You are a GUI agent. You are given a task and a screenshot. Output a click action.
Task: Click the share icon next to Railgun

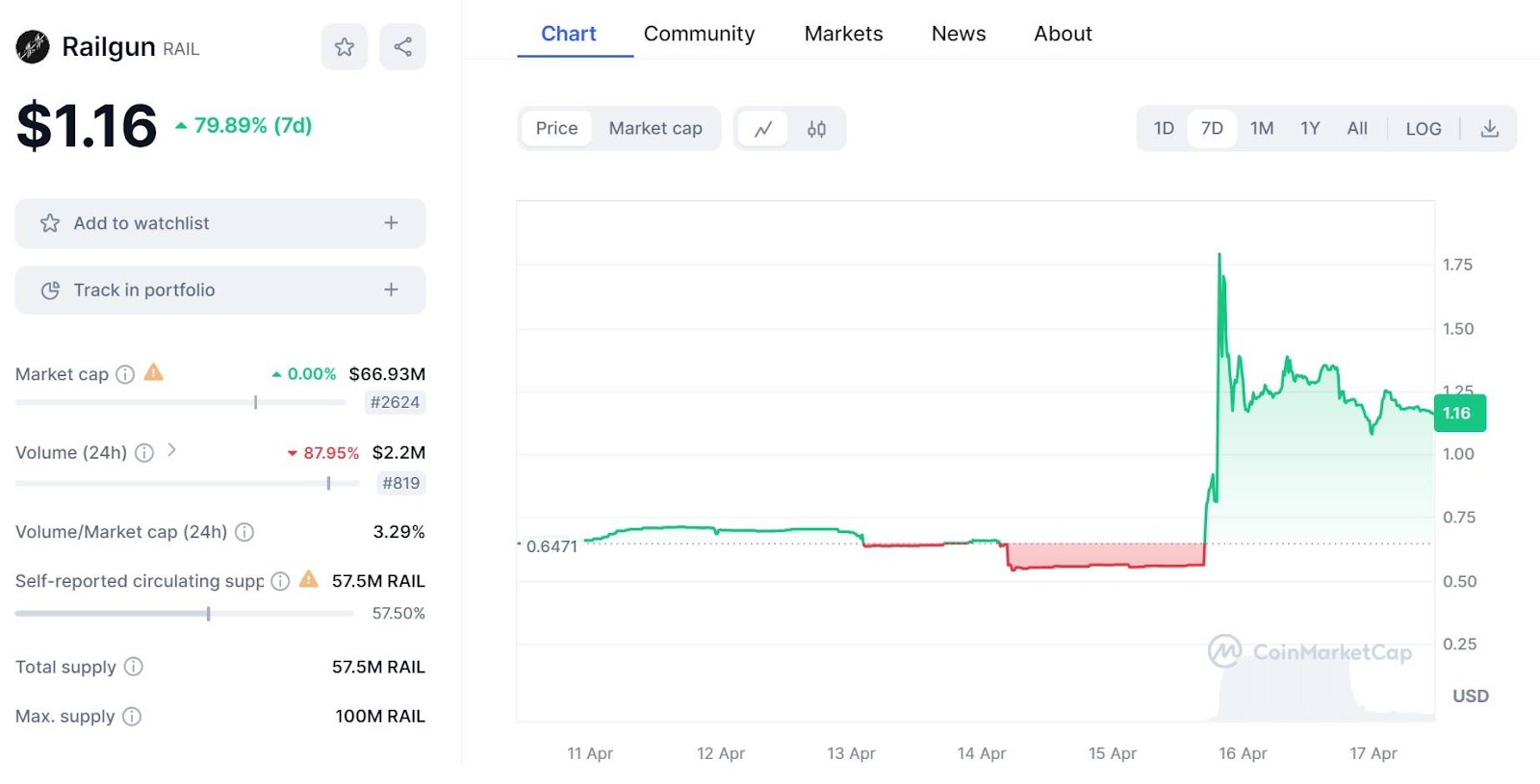[402, 46]
